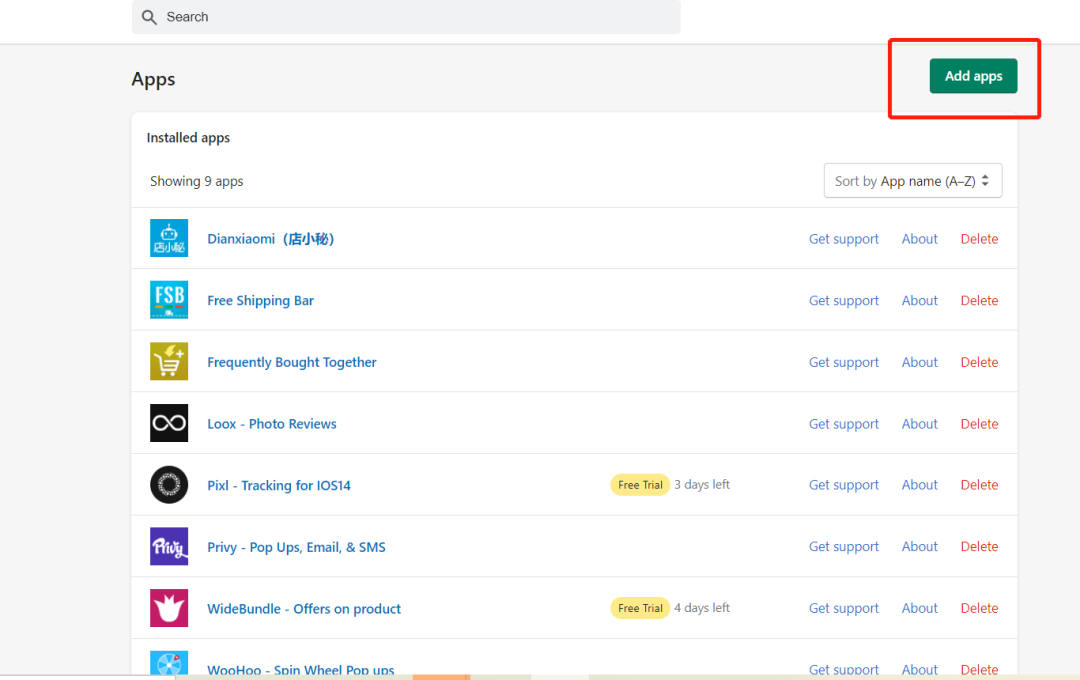The width and height of the screenshot is (1080, 680).
Task: Delete the WooHoo app
Action: (979, 669)
